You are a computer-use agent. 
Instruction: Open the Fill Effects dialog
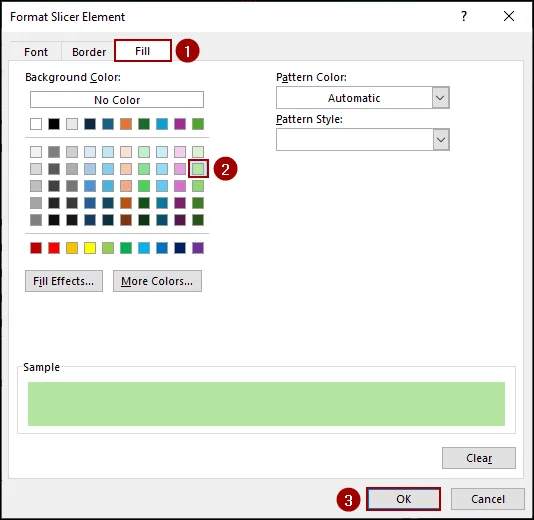point(64,281)
